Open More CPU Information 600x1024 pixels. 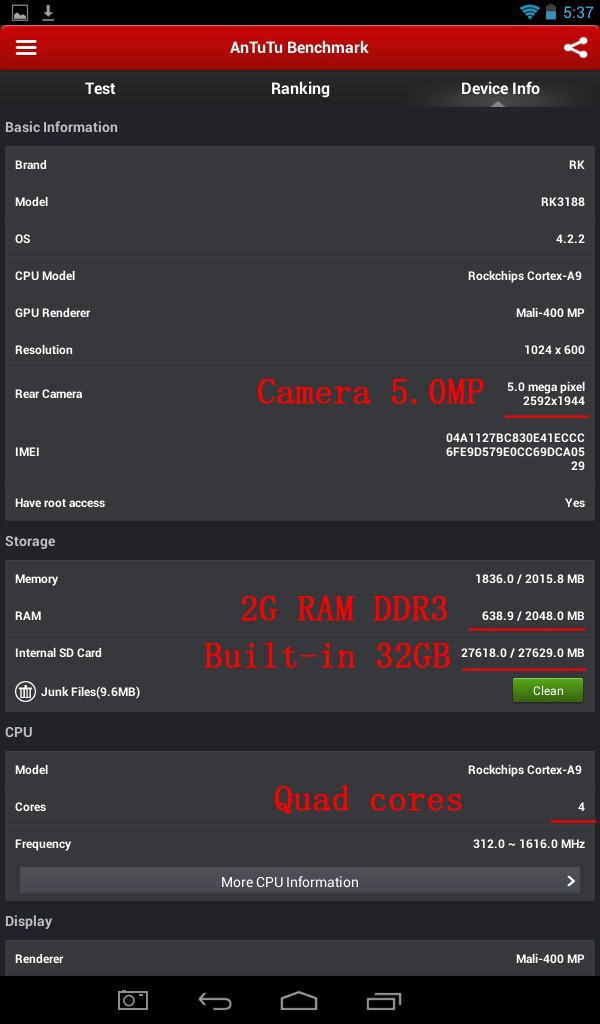(x=300, y=881)
